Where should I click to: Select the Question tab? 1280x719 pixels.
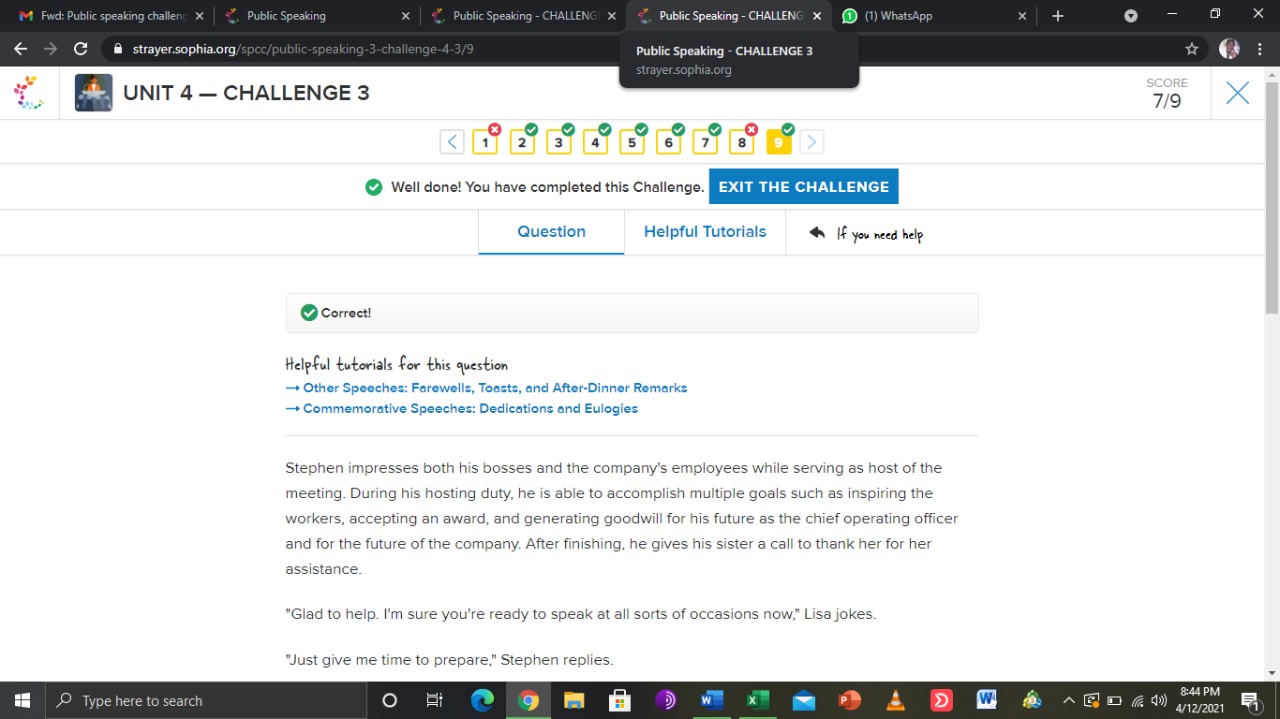click(x=551, y=232)
